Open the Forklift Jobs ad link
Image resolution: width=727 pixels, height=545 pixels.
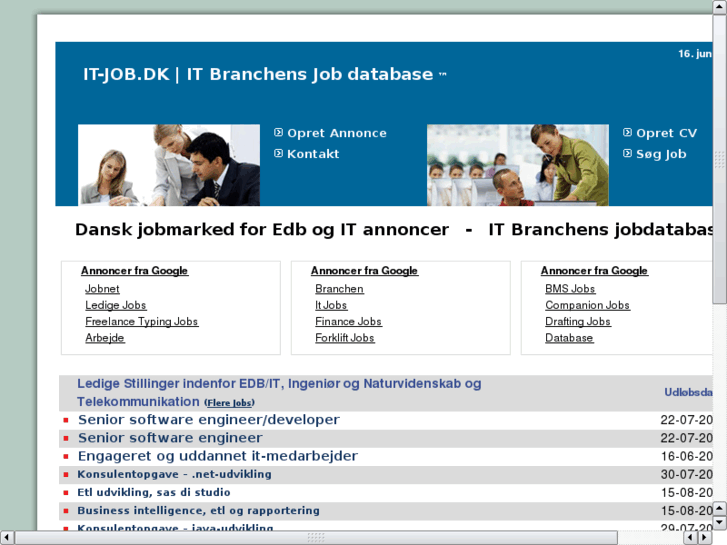[x=344, y=338]
